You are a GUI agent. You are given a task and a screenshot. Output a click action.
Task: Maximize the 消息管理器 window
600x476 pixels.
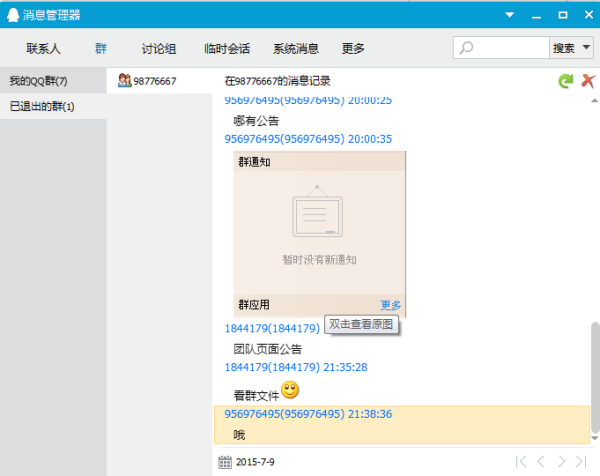[x=563, y=15]
